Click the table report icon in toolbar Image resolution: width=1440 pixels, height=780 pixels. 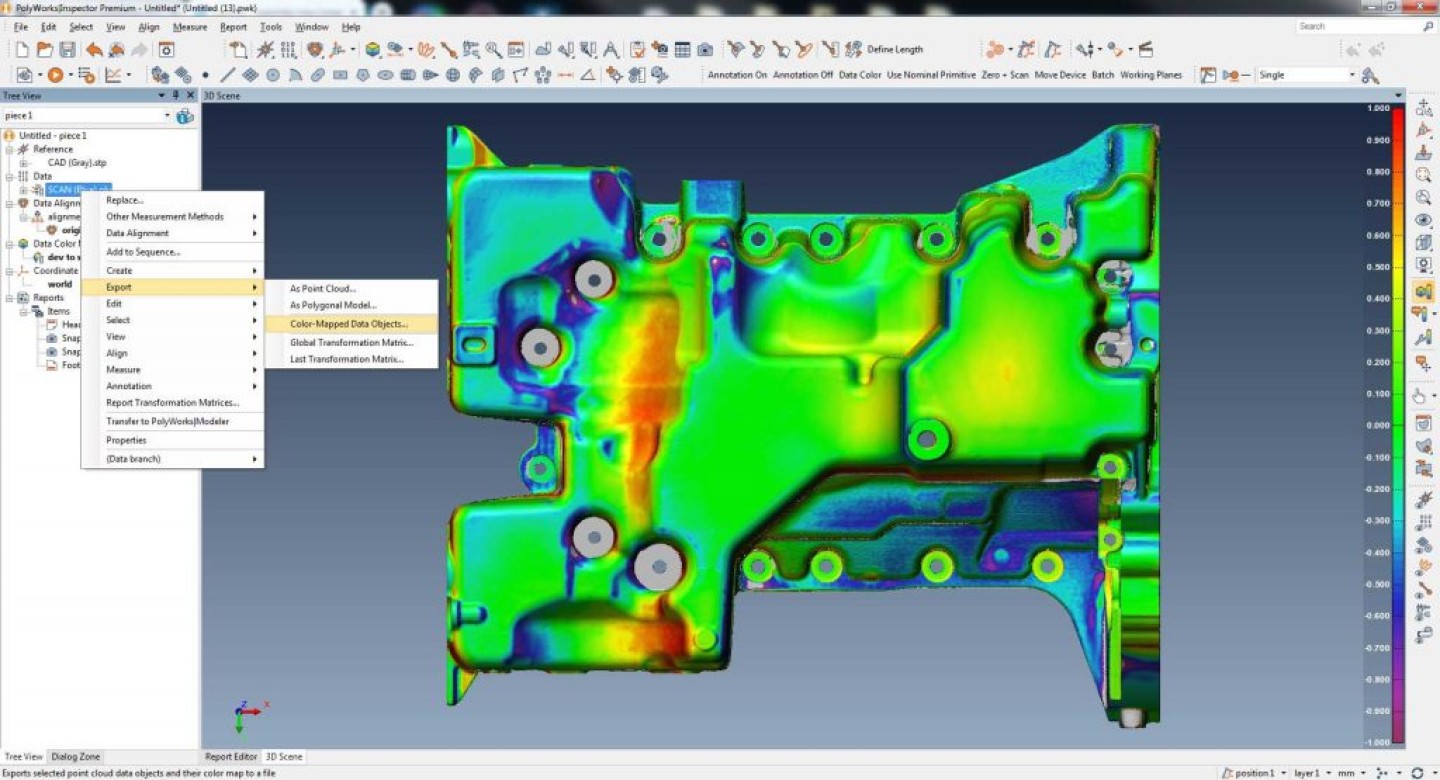683,49
